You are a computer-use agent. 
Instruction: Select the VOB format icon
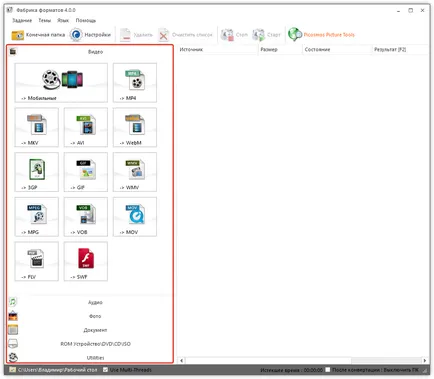86,217
